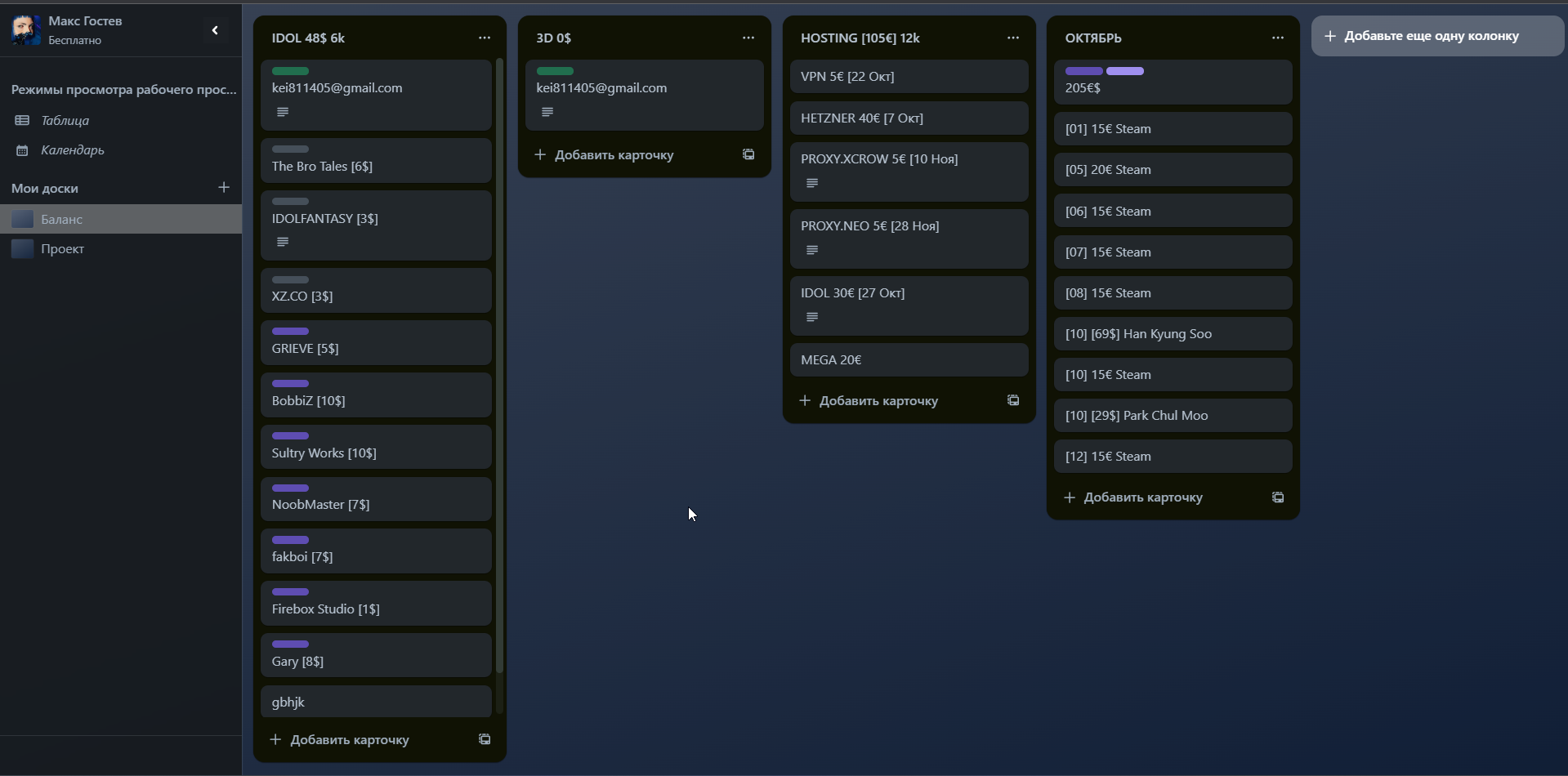Open the VPN 5€ [22 Окт] card
Viewport: 1568px width, 776px height.
(909, 76)
